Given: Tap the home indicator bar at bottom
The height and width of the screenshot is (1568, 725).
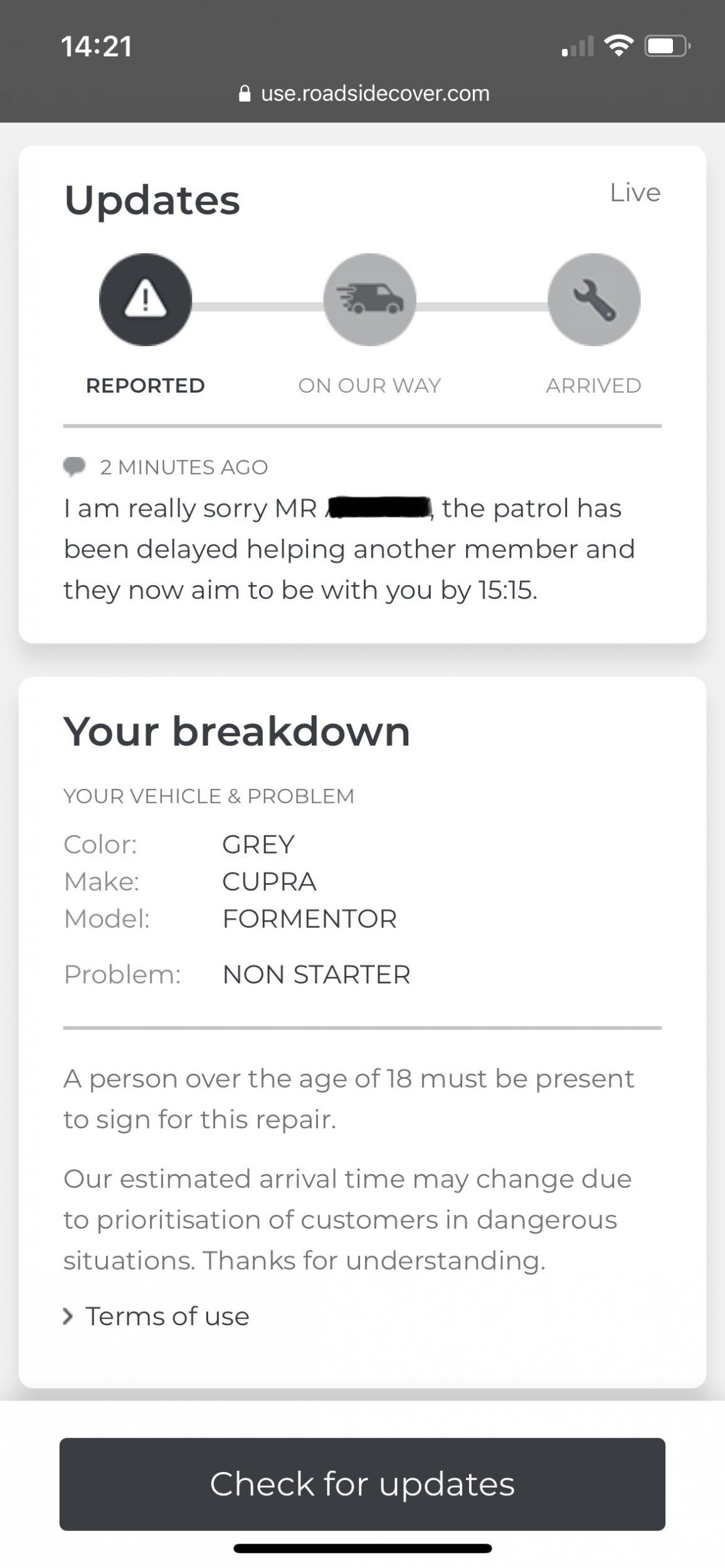Looking at the screenshot, I should pos(362,1549).
